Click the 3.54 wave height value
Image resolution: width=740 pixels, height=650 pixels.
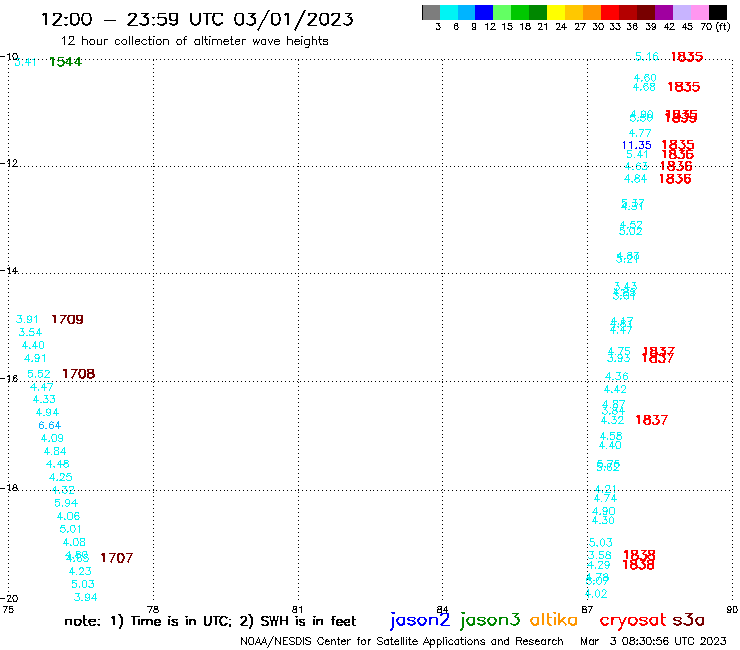pos(30,332)
